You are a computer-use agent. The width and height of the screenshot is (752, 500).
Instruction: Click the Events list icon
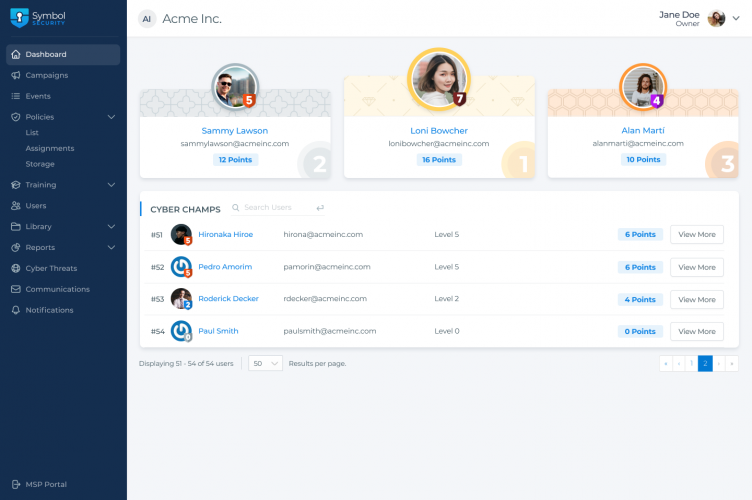16,96
